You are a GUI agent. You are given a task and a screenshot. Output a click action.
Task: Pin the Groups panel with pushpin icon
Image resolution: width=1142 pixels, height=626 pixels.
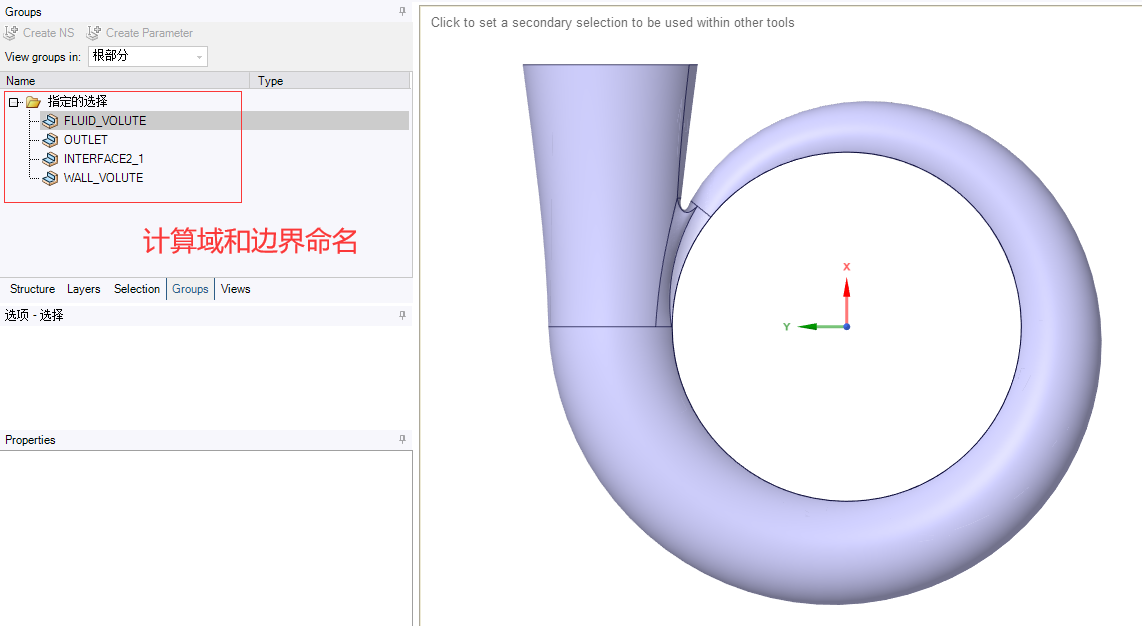tap(402, 12)
